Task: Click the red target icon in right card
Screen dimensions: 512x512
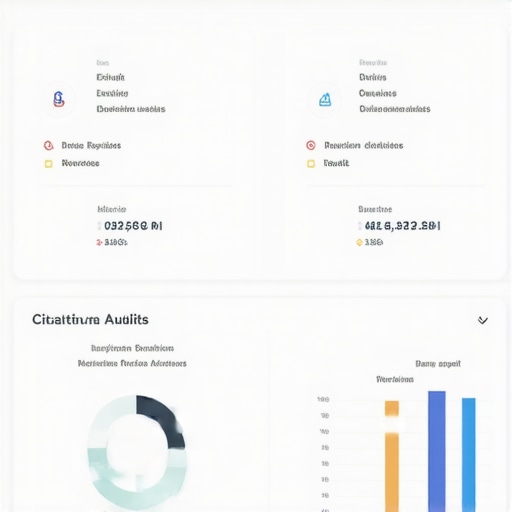Action: pyautogui.click(x=311, y=145)
